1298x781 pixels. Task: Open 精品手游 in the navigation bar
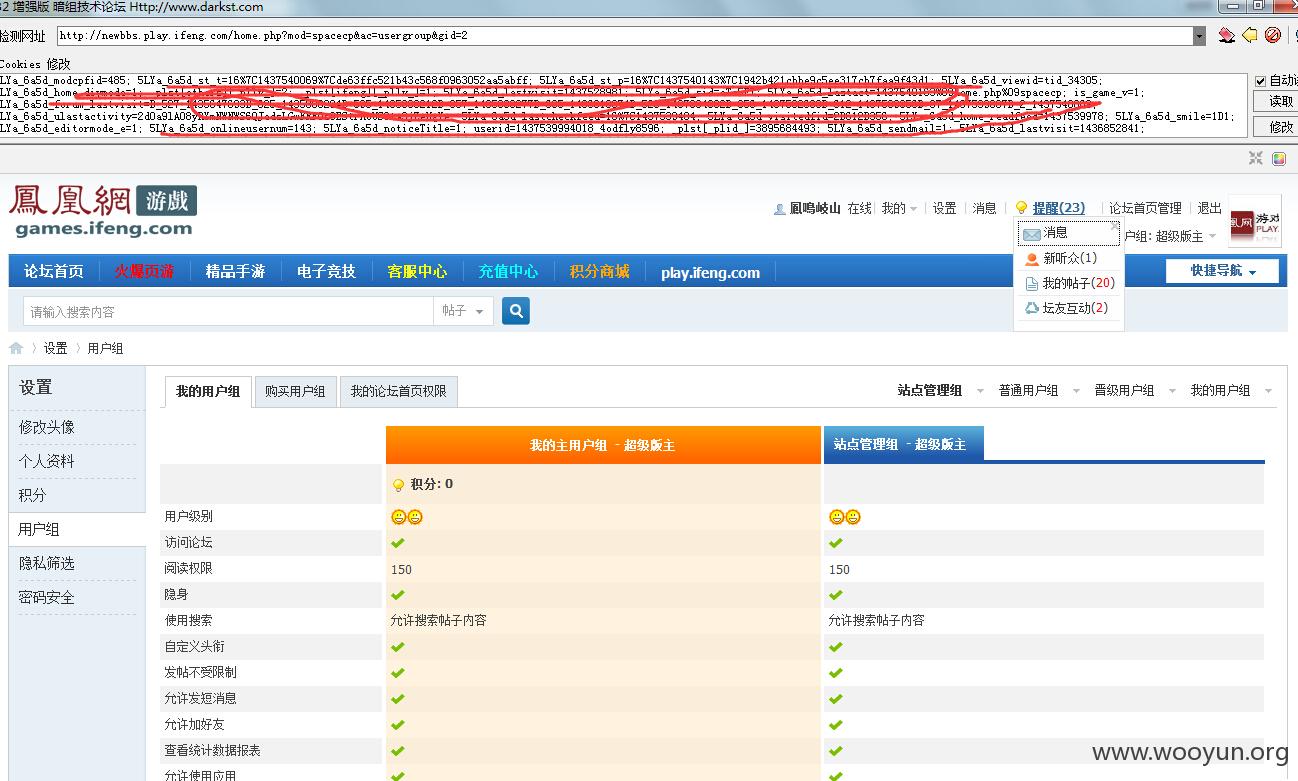[235, 271]
